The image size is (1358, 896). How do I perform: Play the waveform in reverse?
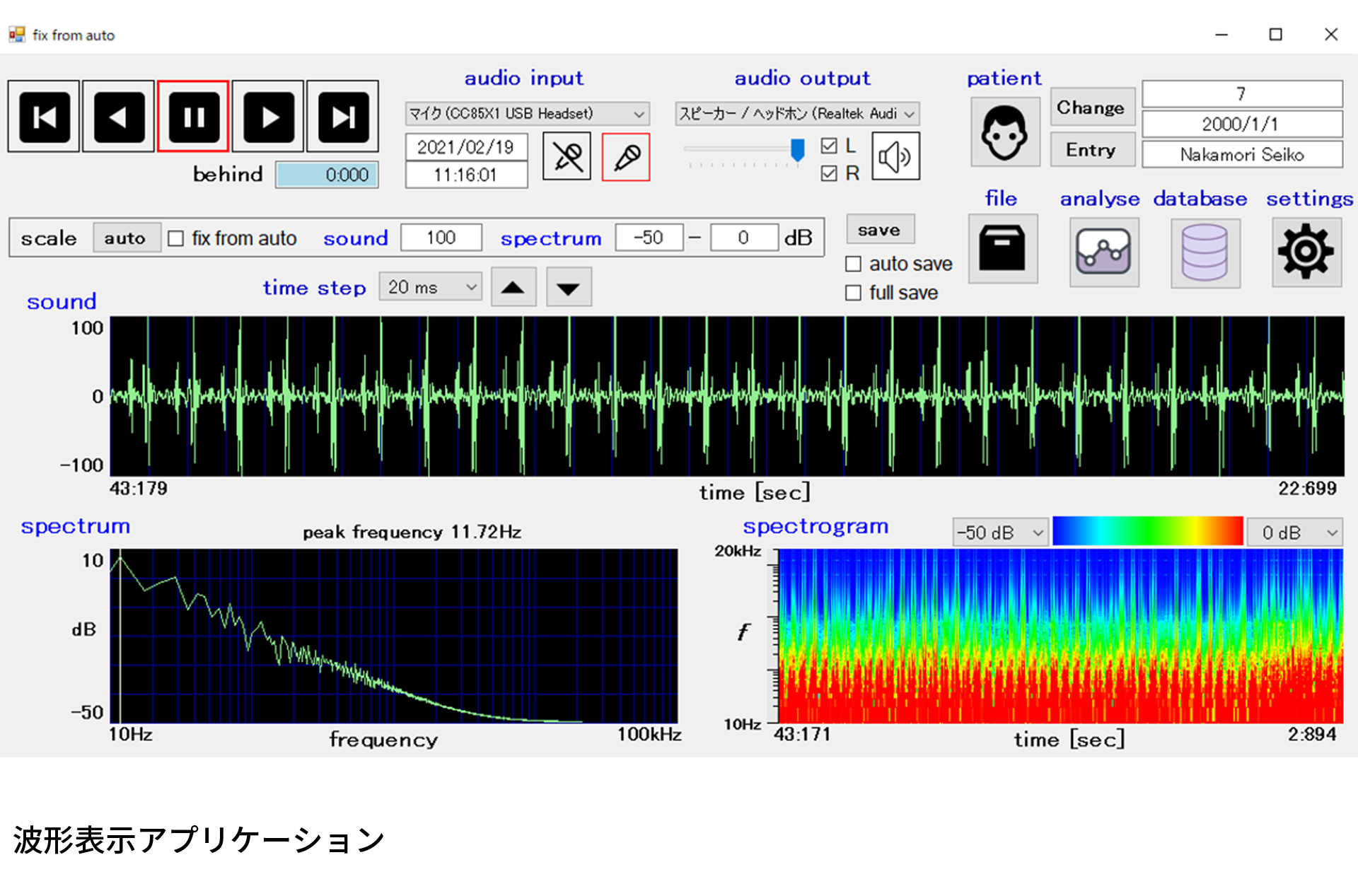pyautogui.click(x=118, y=117)
